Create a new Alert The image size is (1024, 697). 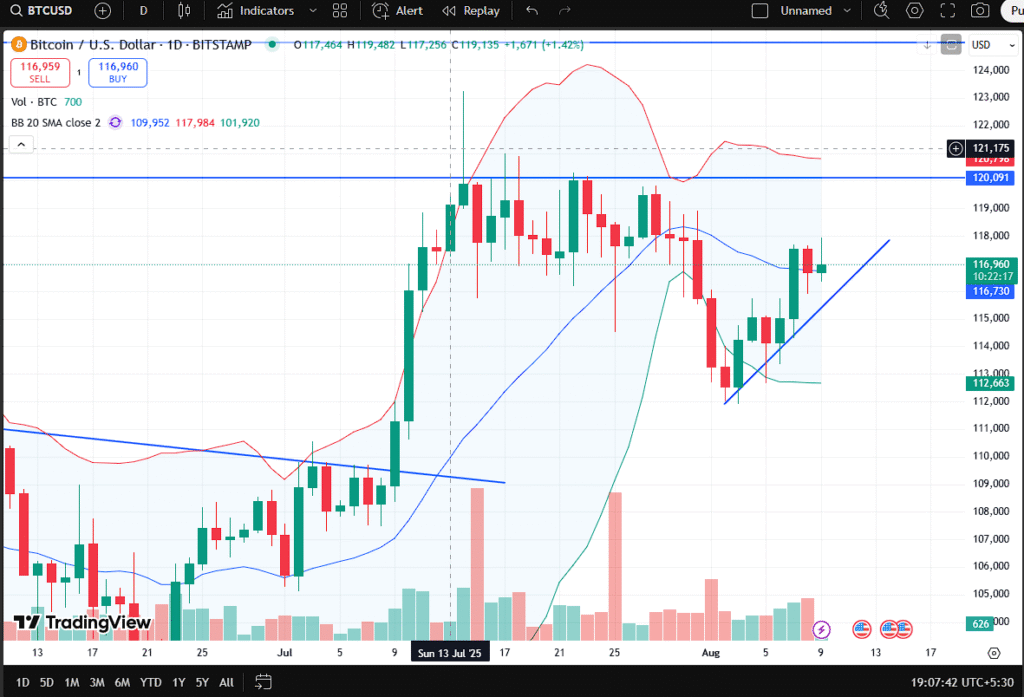(397, 10)
